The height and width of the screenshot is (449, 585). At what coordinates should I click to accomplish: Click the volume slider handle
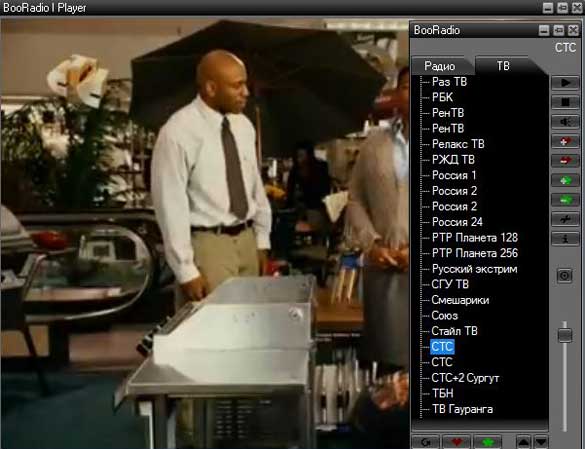[x=565, y=334]
